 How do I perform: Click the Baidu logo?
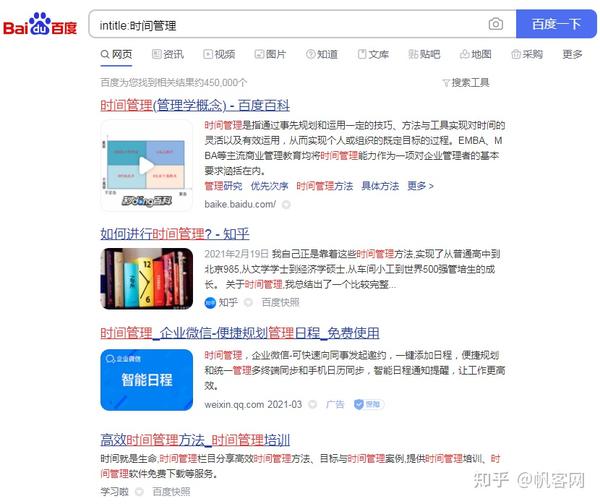coord(40,24)
